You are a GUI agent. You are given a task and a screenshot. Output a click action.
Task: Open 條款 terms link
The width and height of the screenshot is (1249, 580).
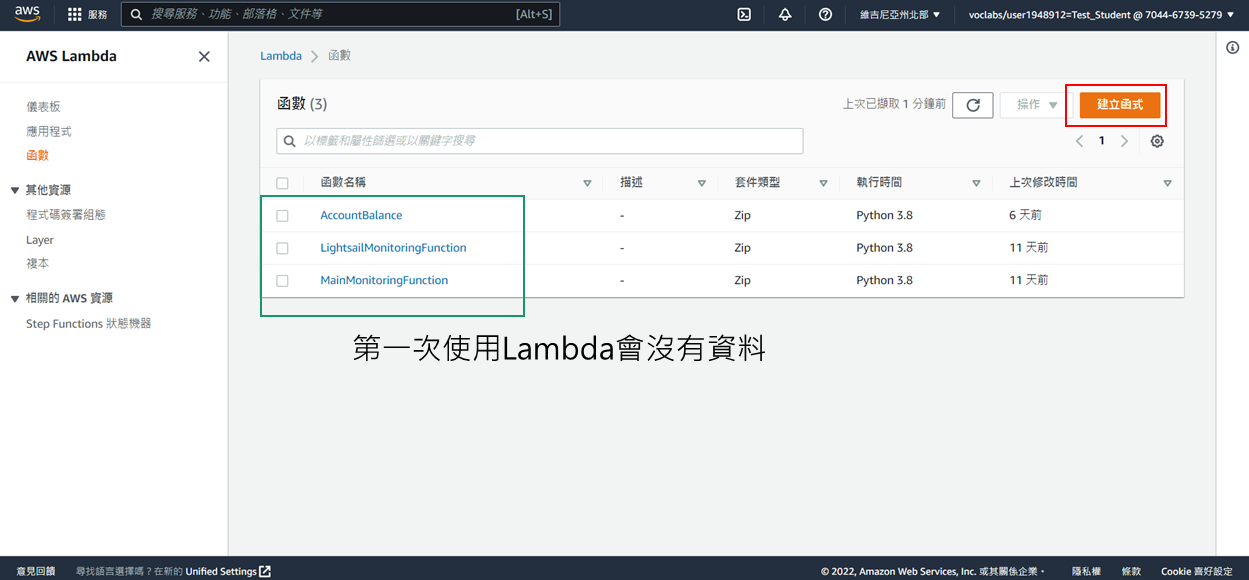pyautogui.click(x=1131, y=571)
